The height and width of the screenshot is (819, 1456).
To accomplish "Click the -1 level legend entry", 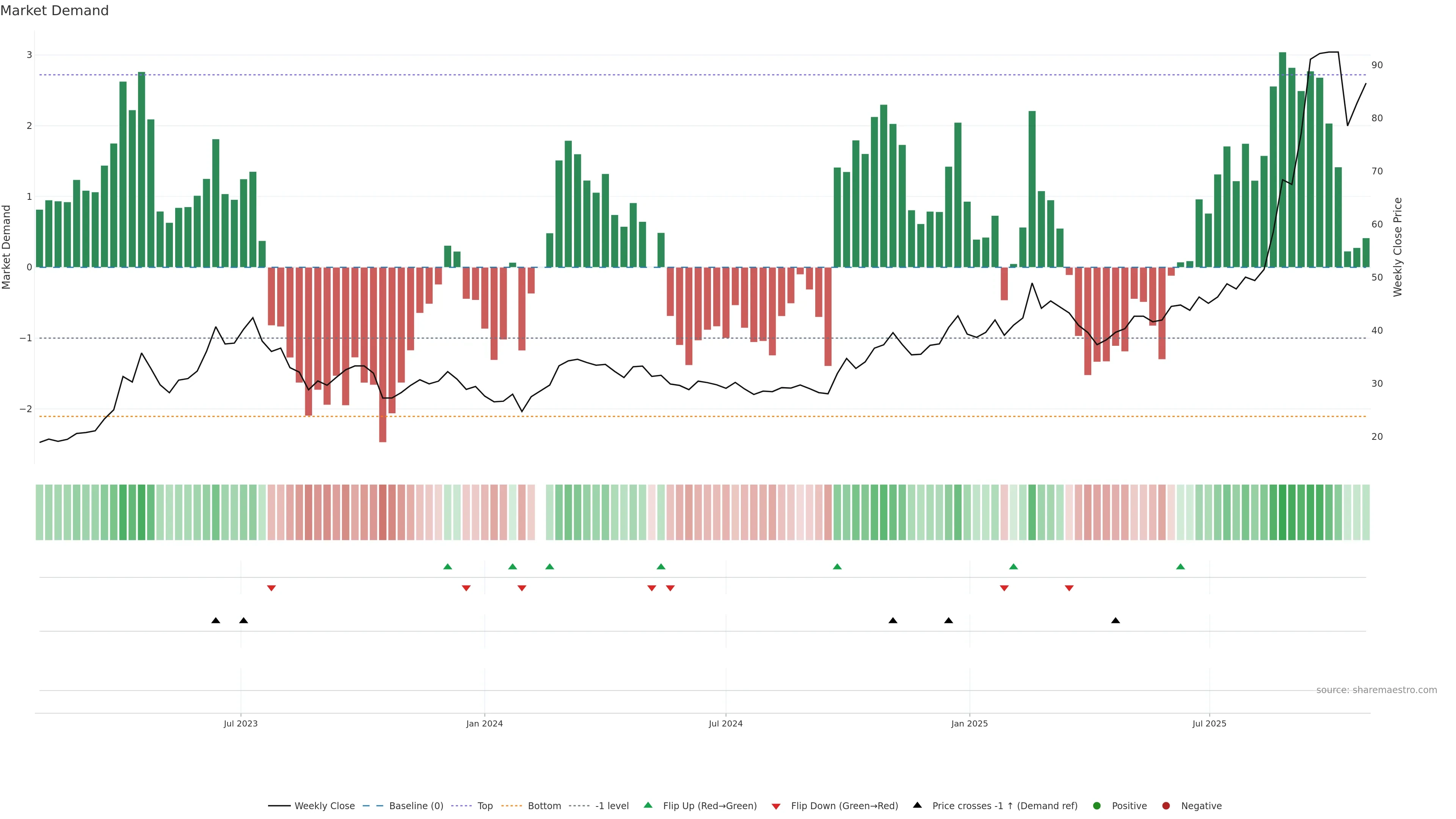I will [612, 805].
